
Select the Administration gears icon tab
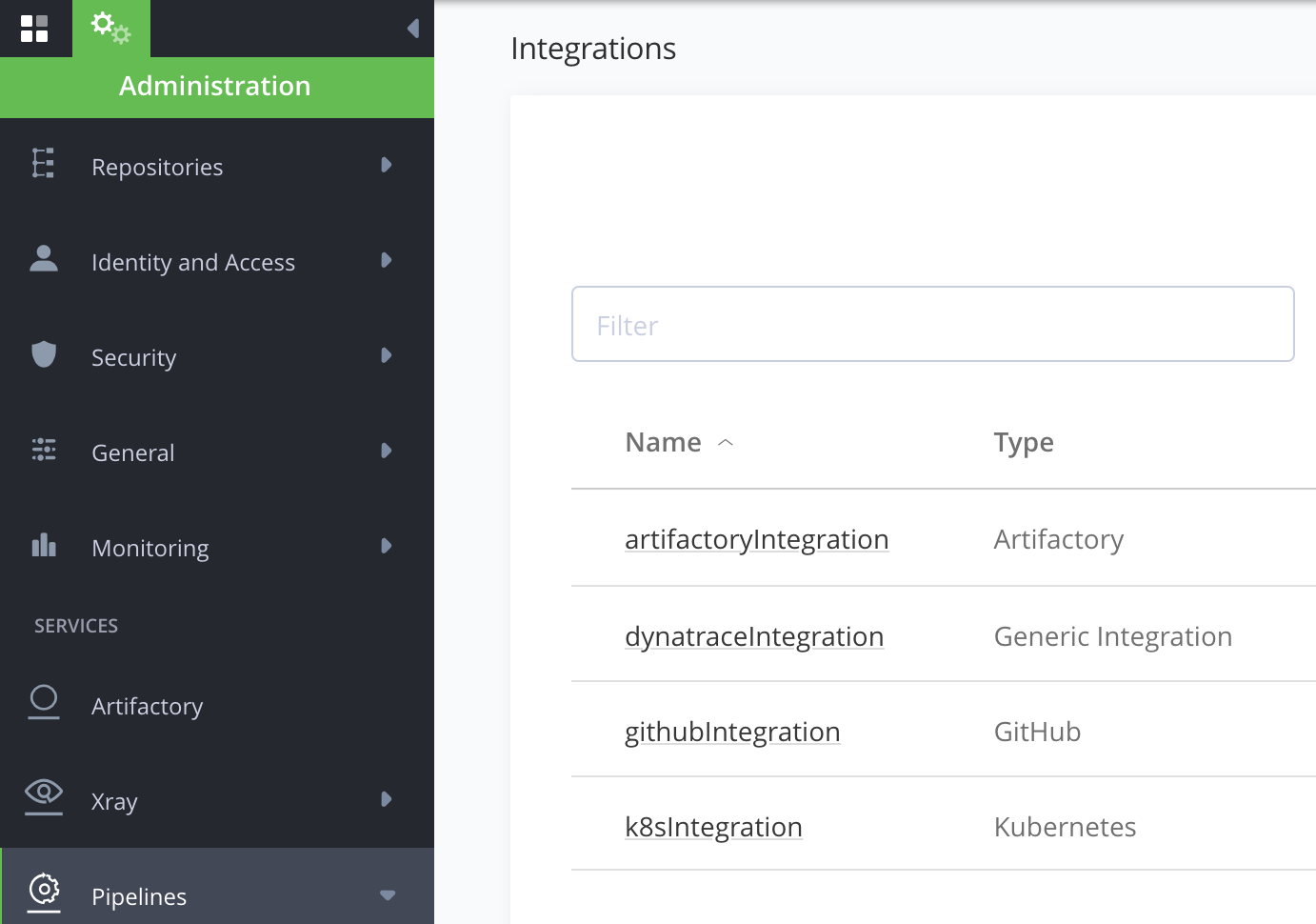click(110, 29)
